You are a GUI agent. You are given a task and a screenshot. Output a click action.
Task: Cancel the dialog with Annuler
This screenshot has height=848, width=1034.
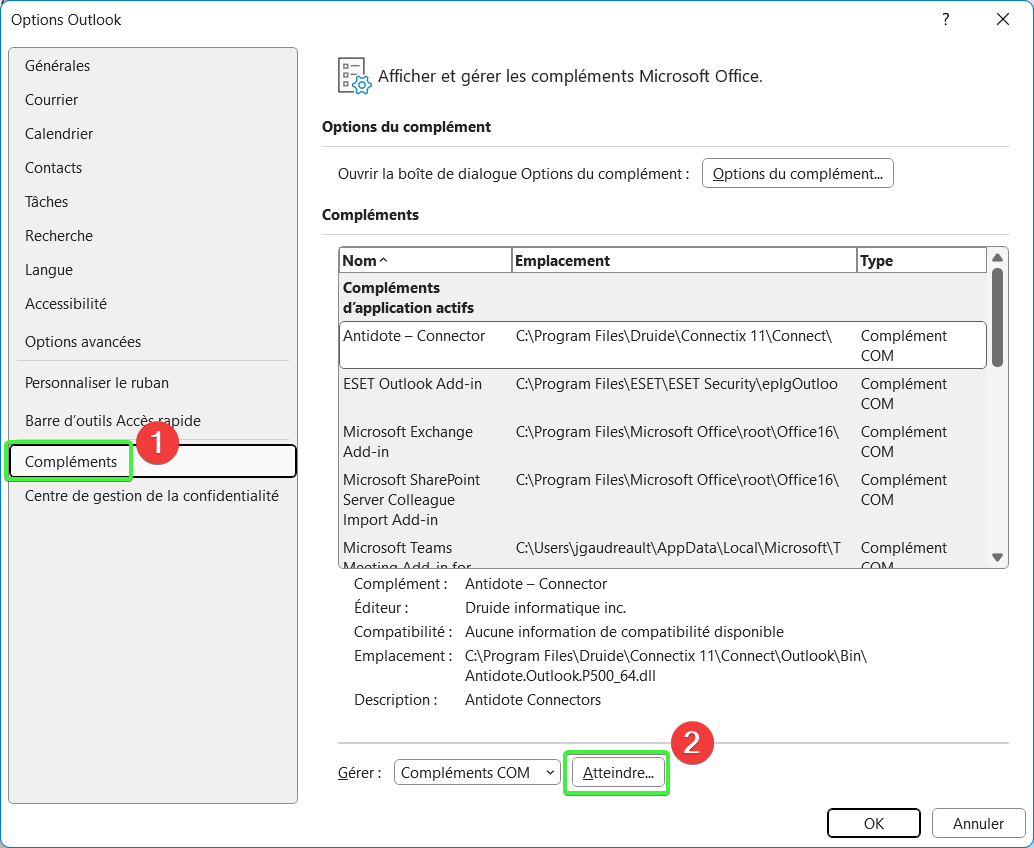(978, 824)
